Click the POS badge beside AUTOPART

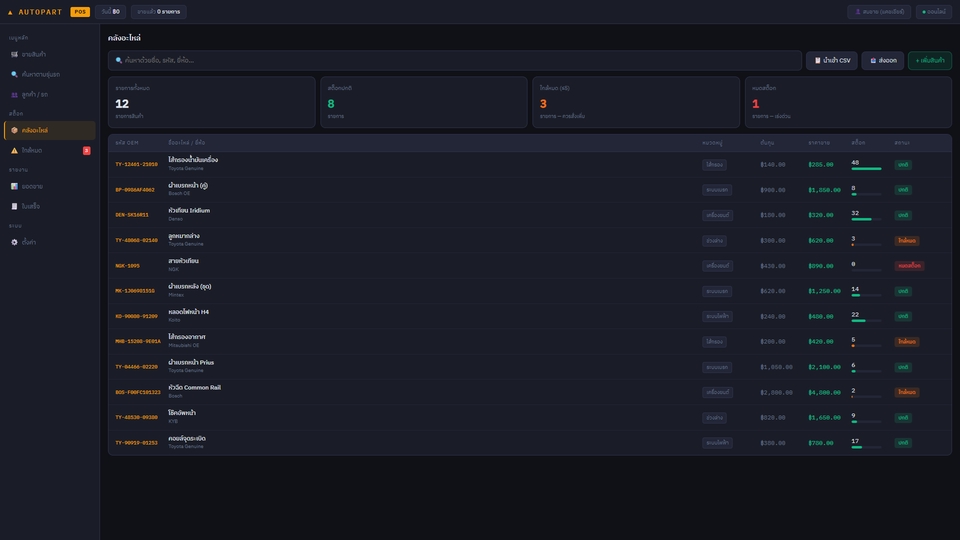point(80,12)
